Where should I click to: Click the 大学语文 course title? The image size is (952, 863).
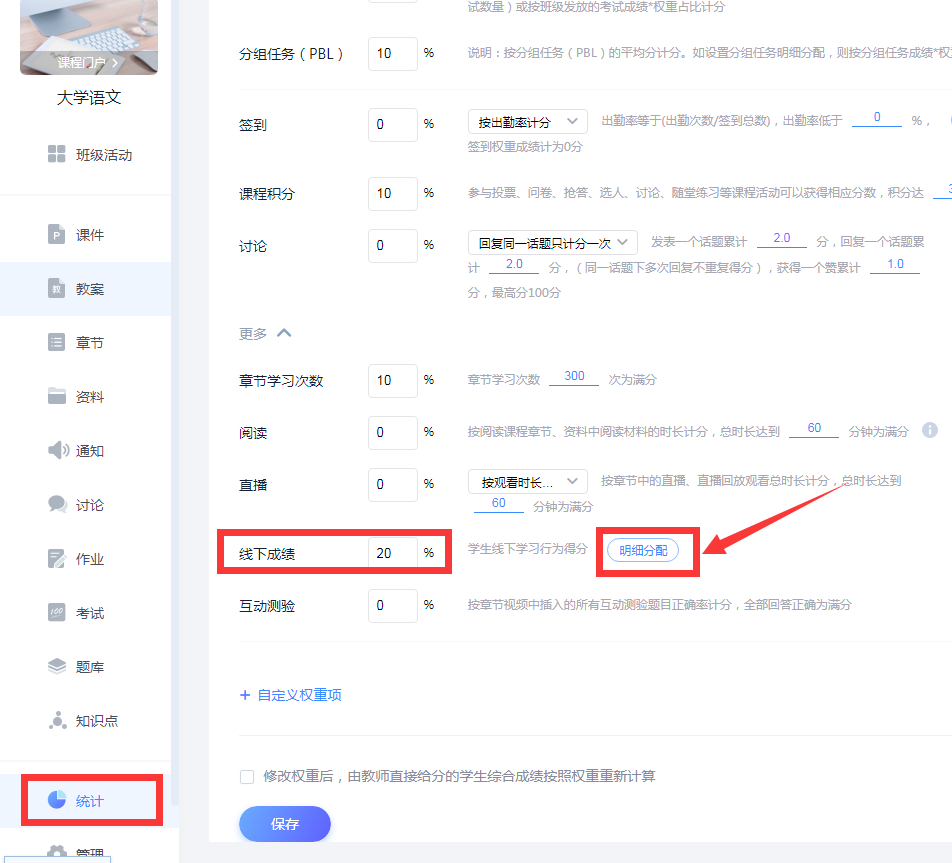click(89, 97)
